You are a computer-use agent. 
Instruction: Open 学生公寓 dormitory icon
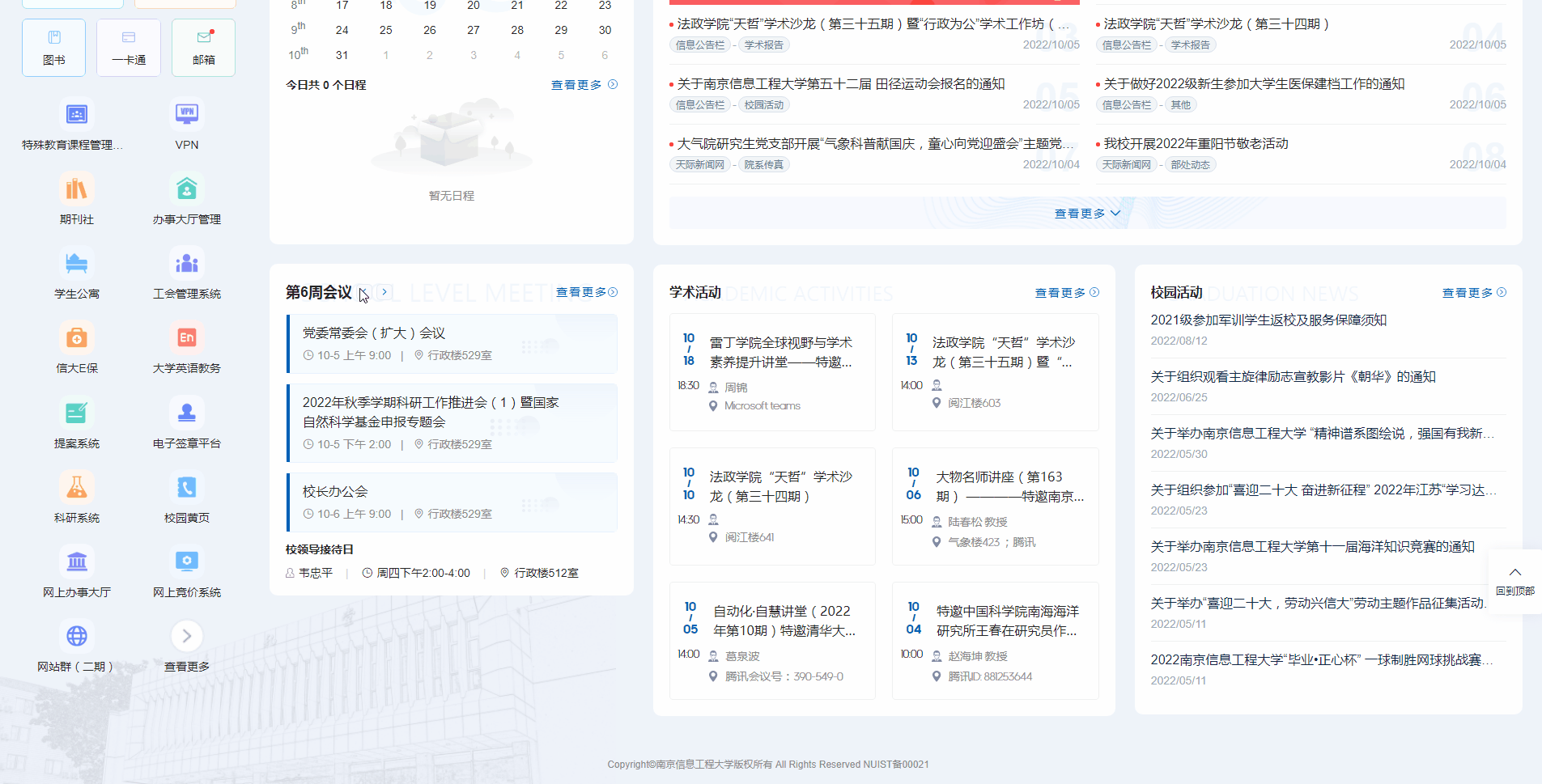(76, 264)
